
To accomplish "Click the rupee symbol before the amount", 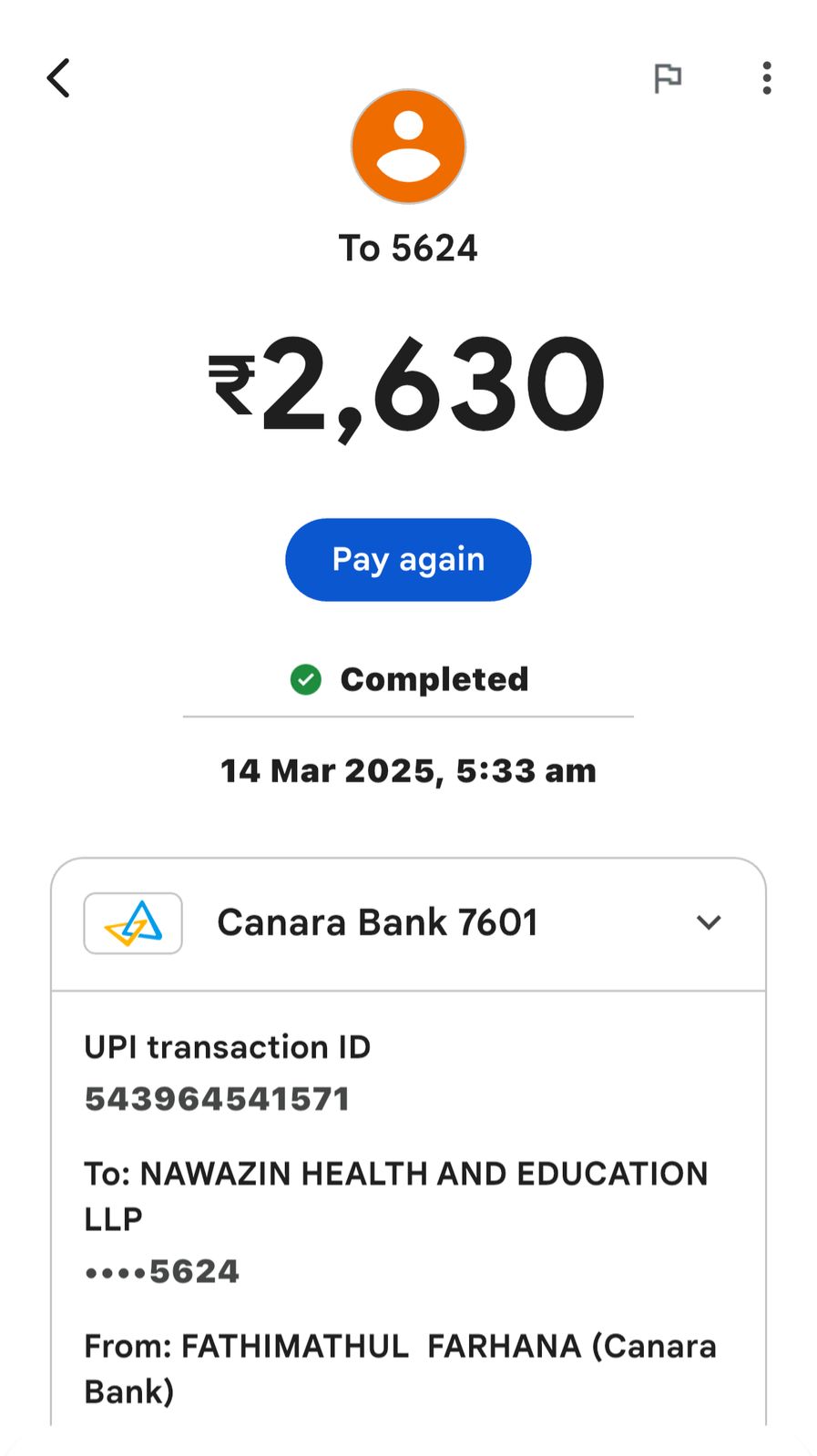I will (x=232, y=385).
